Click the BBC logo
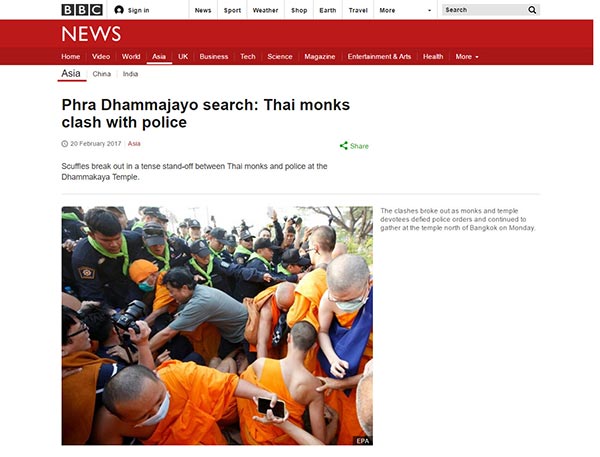 [82, 10]
